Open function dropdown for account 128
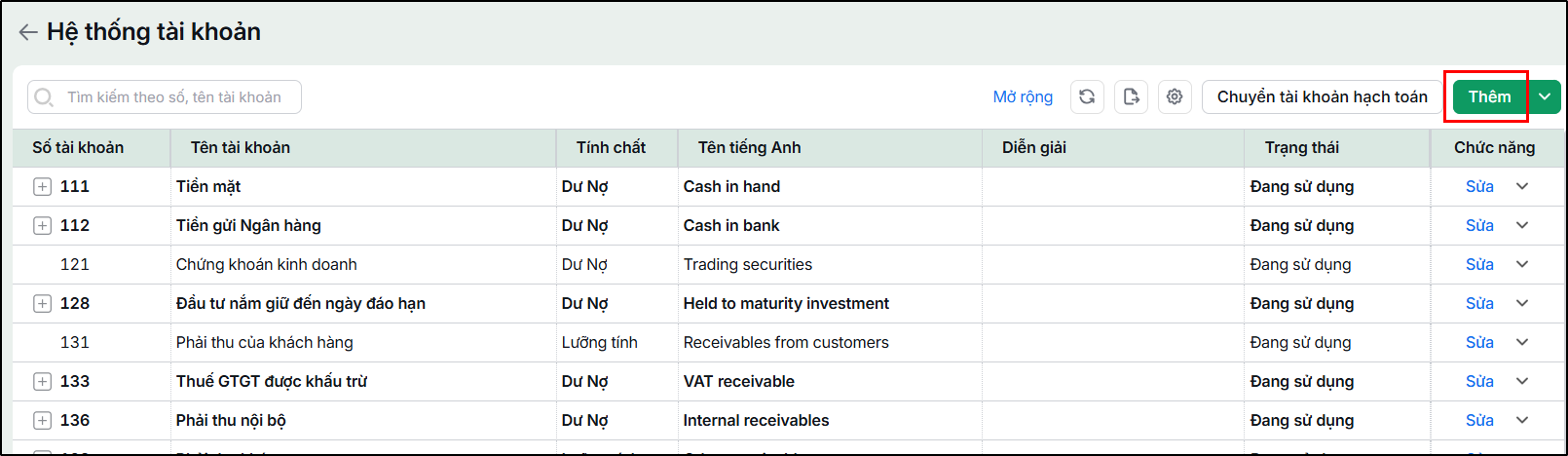Image resolution: width=1568 pixels, height=456 pixels. 1522,303
